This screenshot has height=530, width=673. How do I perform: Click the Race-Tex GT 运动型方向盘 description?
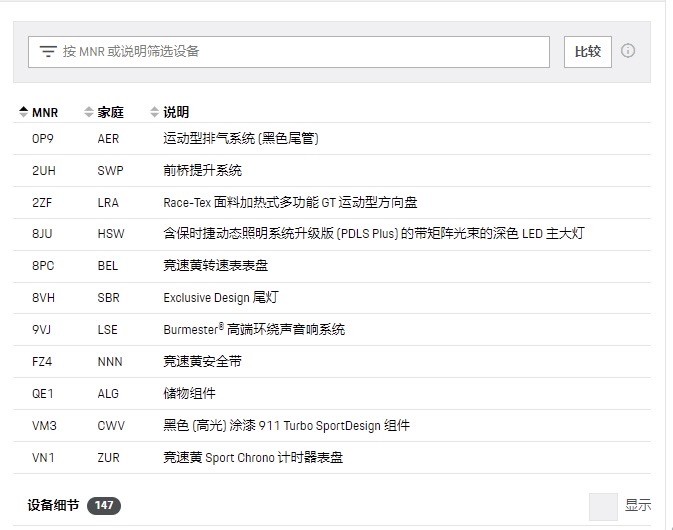click(x=290, y=203)
